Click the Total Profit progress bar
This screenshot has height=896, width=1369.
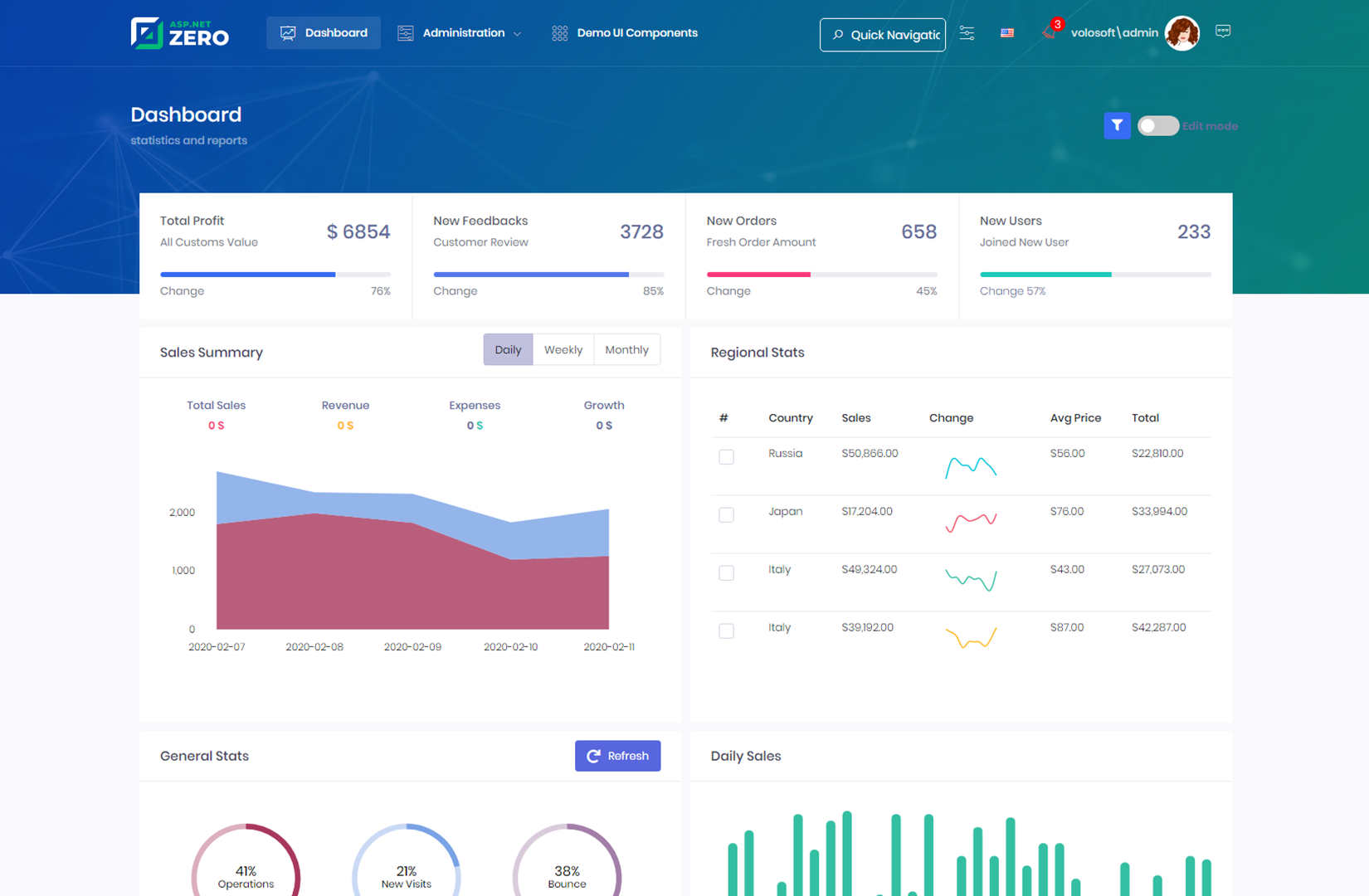[275, 274]
